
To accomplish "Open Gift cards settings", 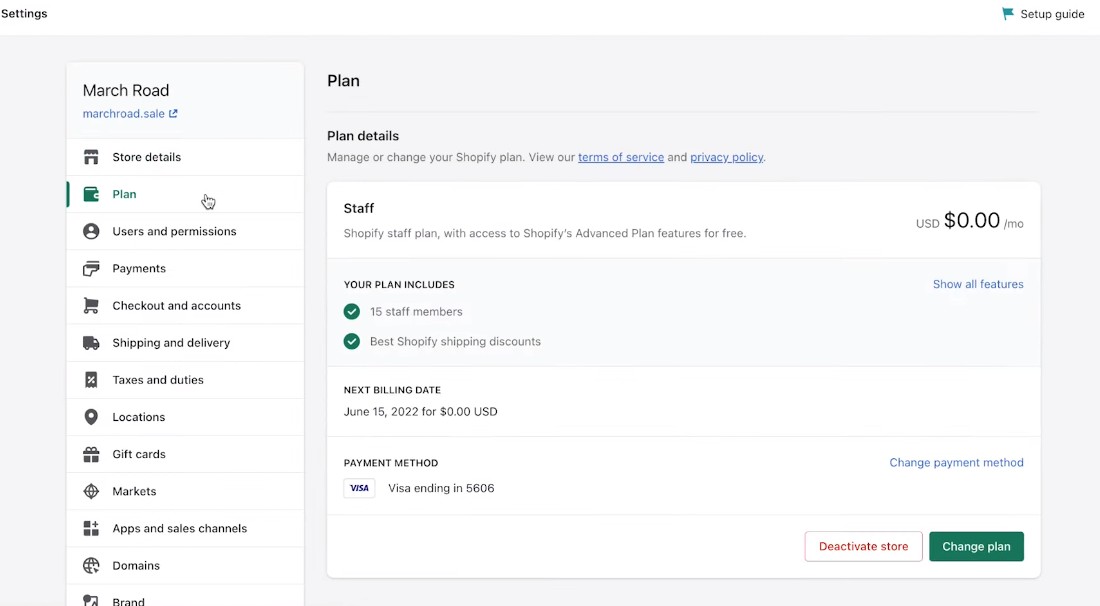I will pyautogui.click(x=185, y=454).
